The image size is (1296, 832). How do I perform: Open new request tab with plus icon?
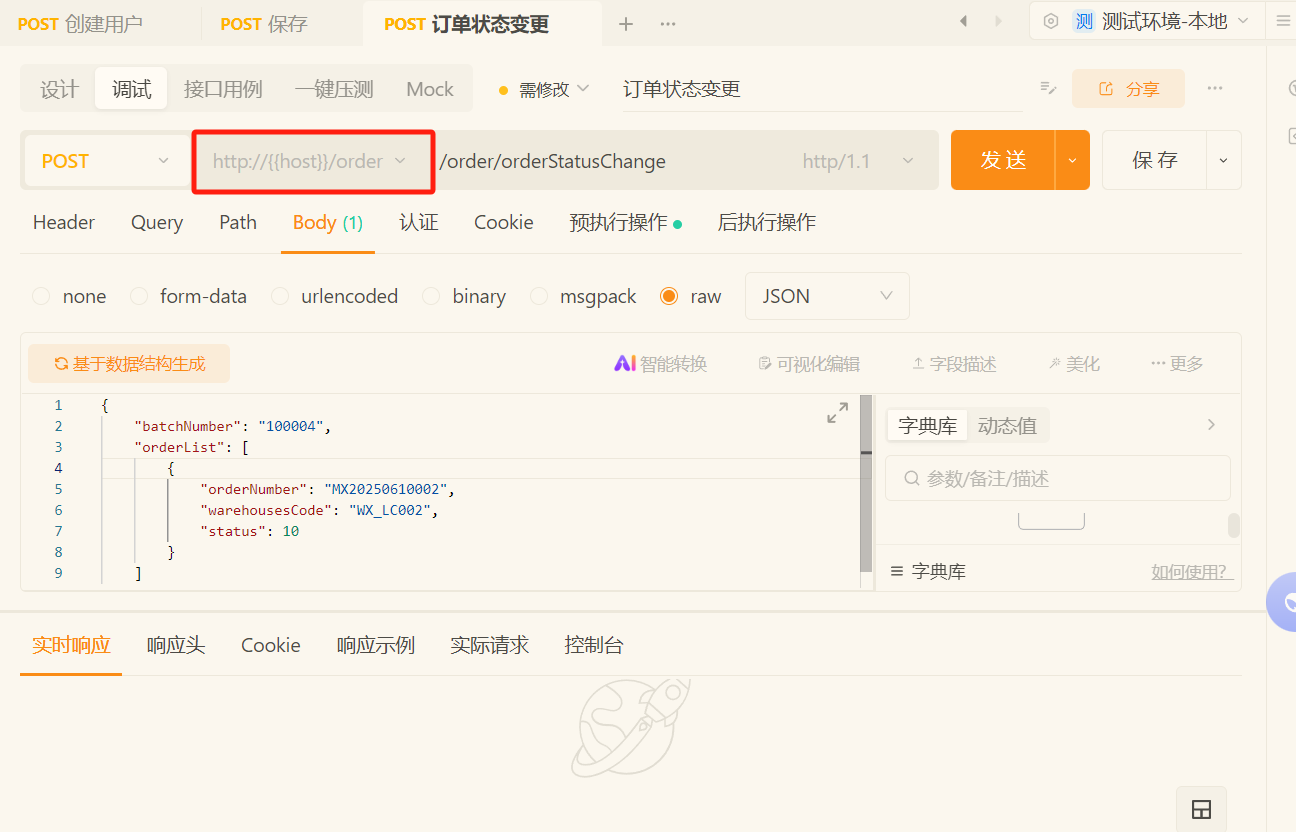pos(626,24)
